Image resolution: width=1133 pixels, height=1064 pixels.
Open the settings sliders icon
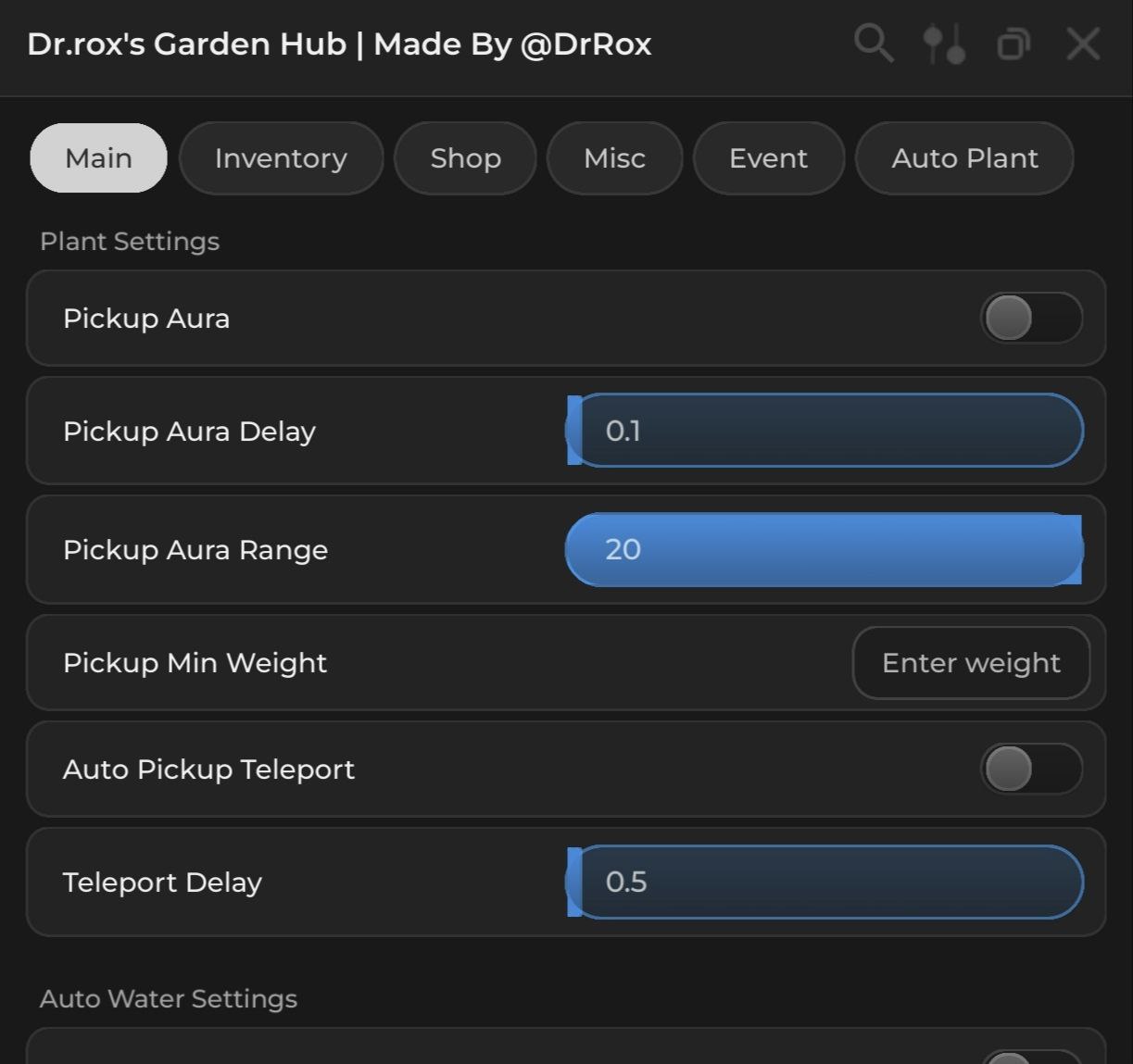(944, 44)
